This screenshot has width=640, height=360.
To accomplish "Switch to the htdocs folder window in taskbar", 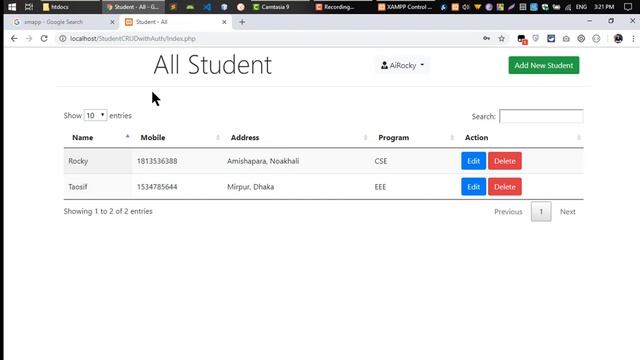I will 69,7.
